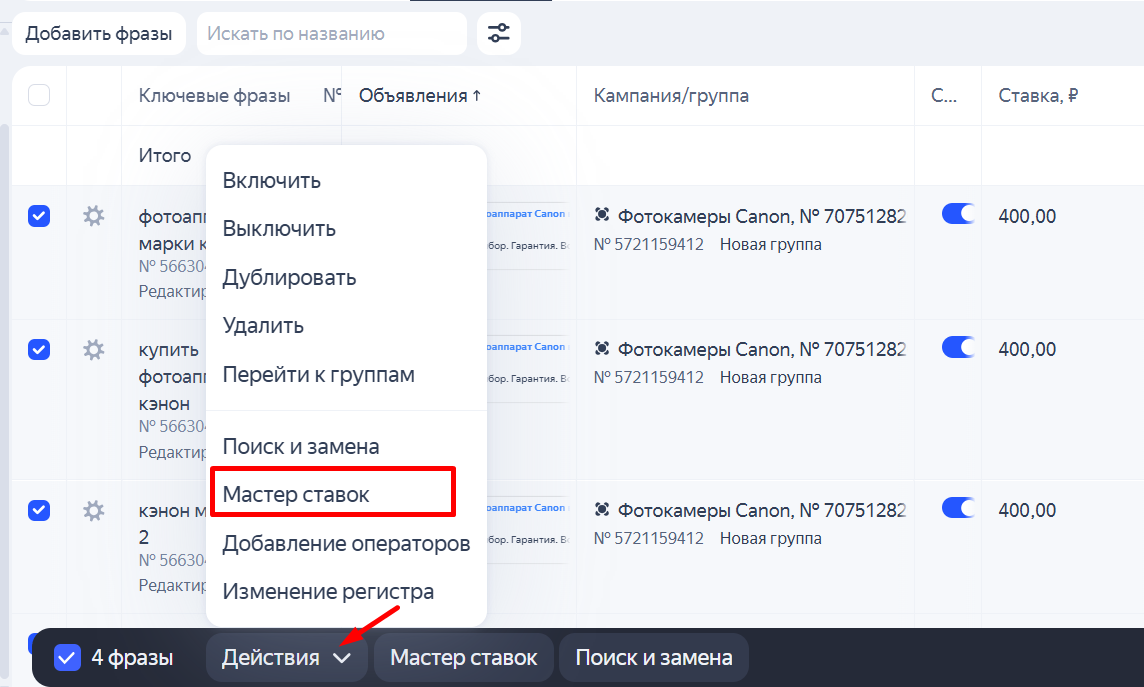1144x687 pixels.
Task: Click the gear icon on the 'кэнон м 2' row
Action: (93, 511)
